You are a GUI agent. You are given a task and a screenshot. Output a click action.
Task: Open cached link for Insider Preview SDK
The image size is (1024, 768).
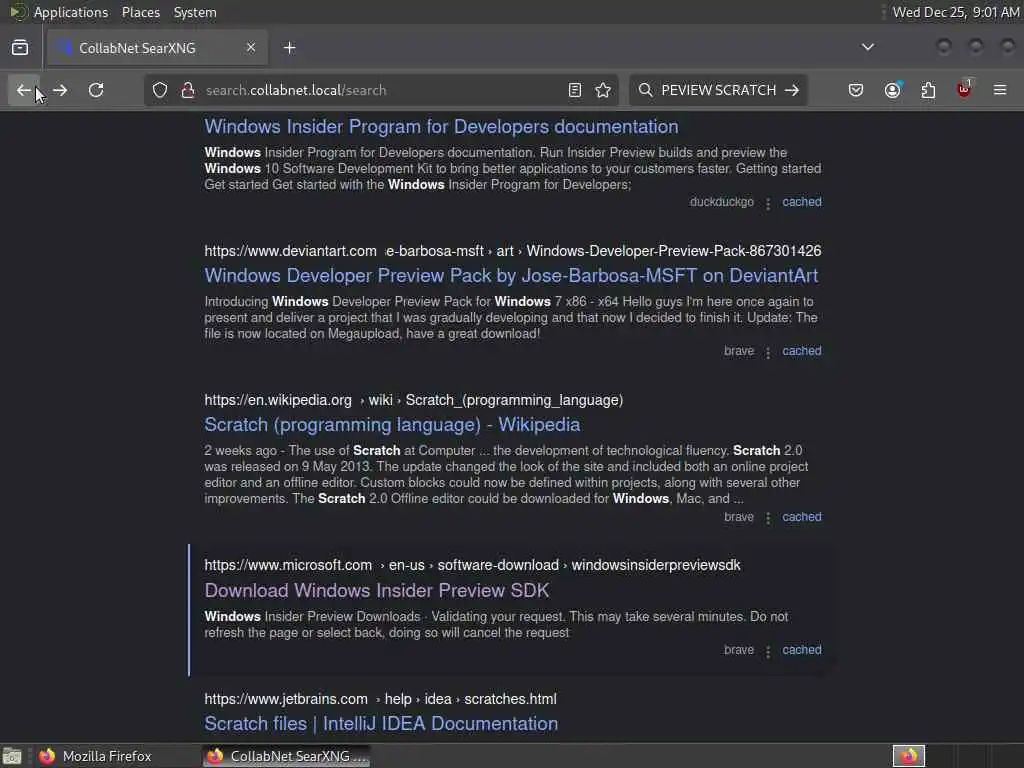[802, 650]
